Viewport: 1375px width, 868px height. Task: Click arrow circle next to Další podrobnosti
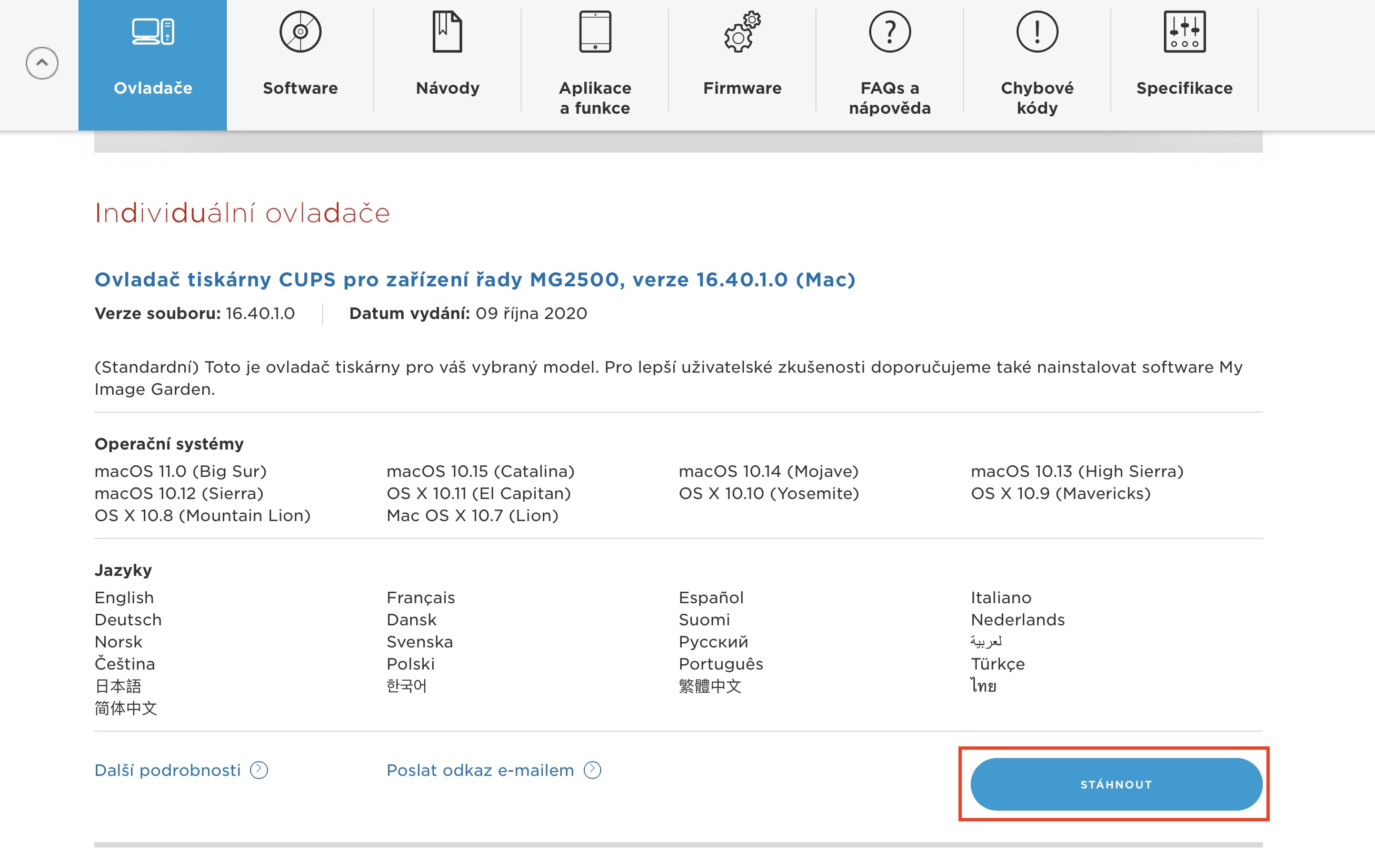(x=258, y=770)
